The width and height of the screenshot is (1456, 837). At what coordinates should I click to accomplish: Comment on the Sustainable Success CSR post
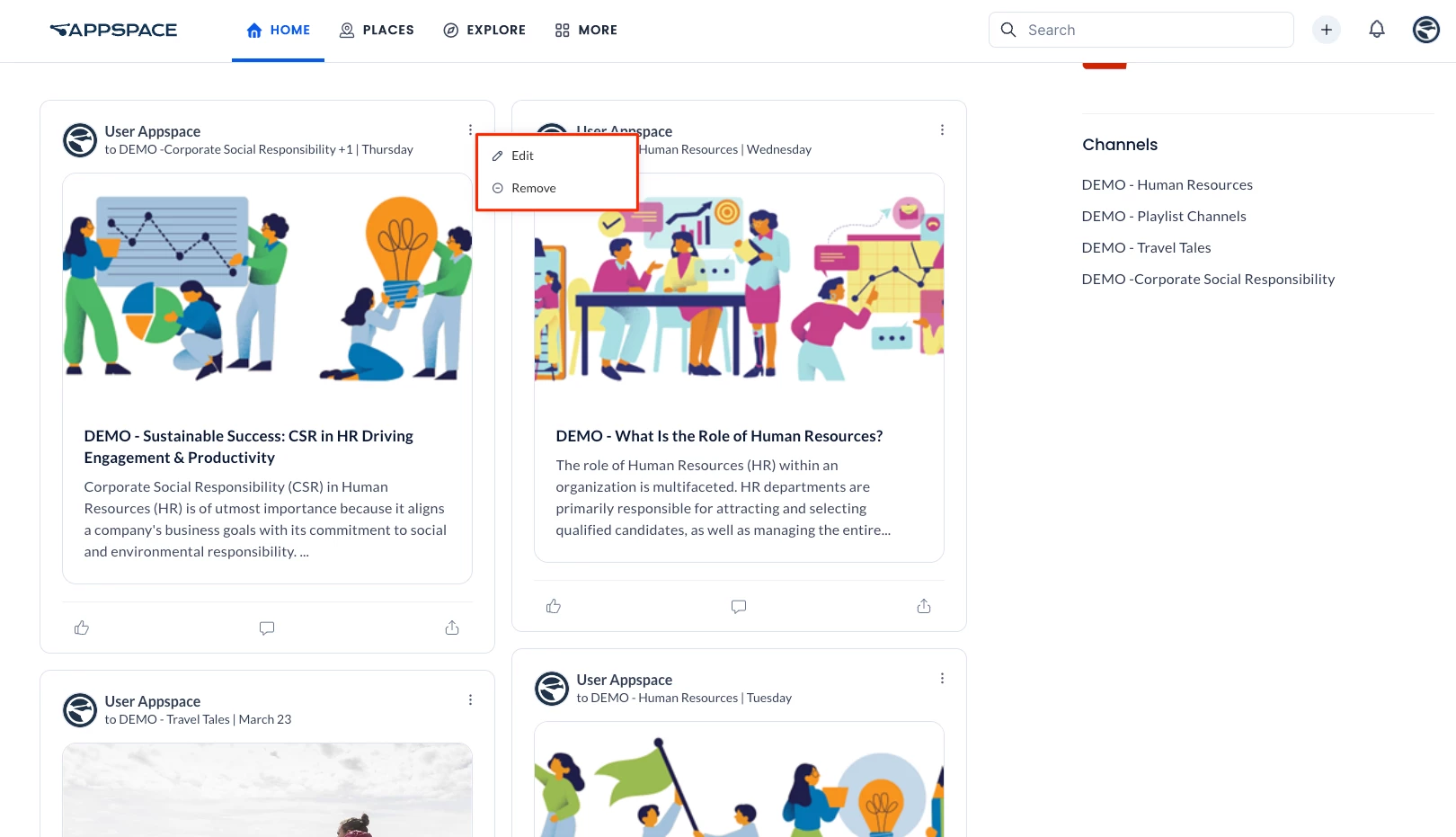(267, 628)
